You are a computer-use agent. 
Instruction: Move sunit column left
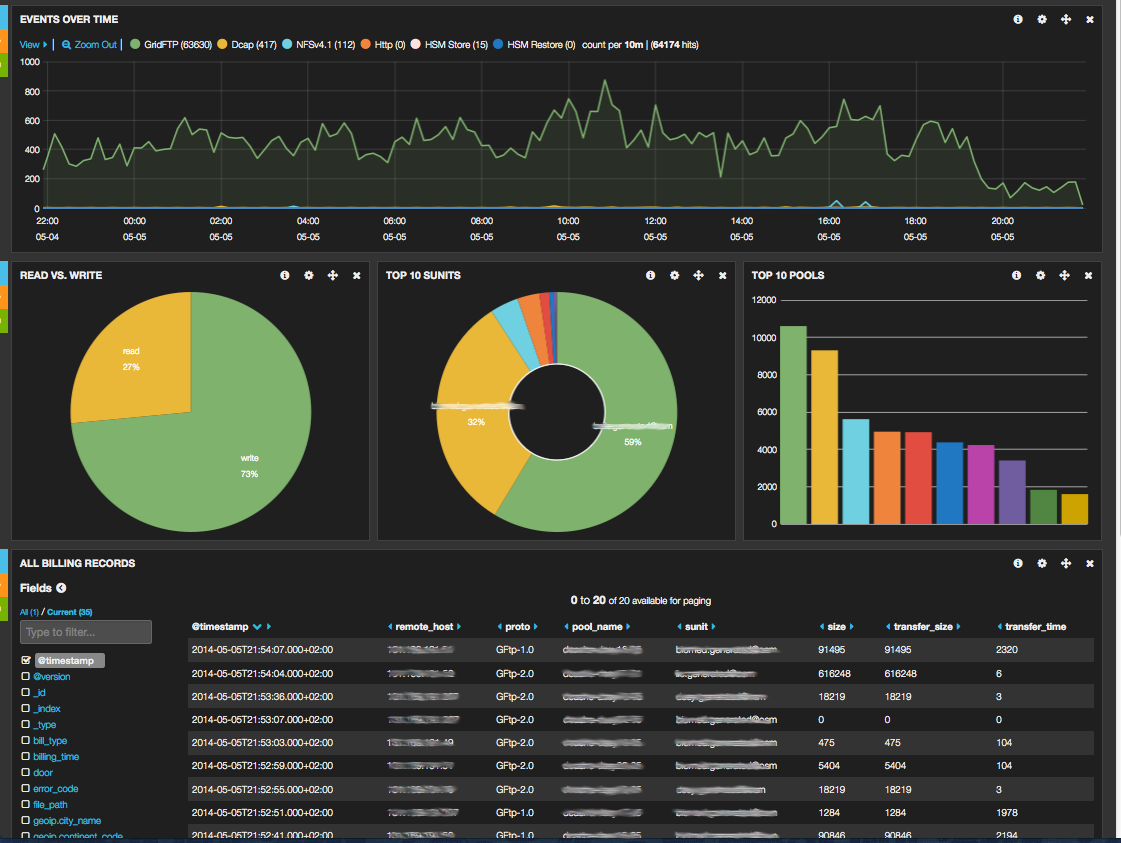coord(679,627)
